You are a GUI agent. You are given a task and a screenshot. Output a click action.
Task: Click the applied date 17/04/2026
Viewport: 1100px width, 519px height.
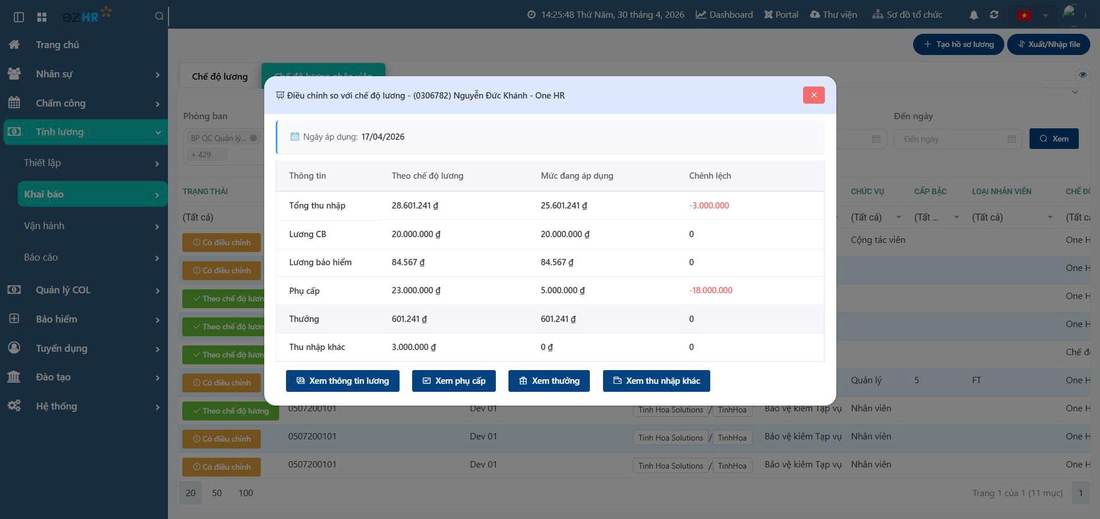click(382, 137)
